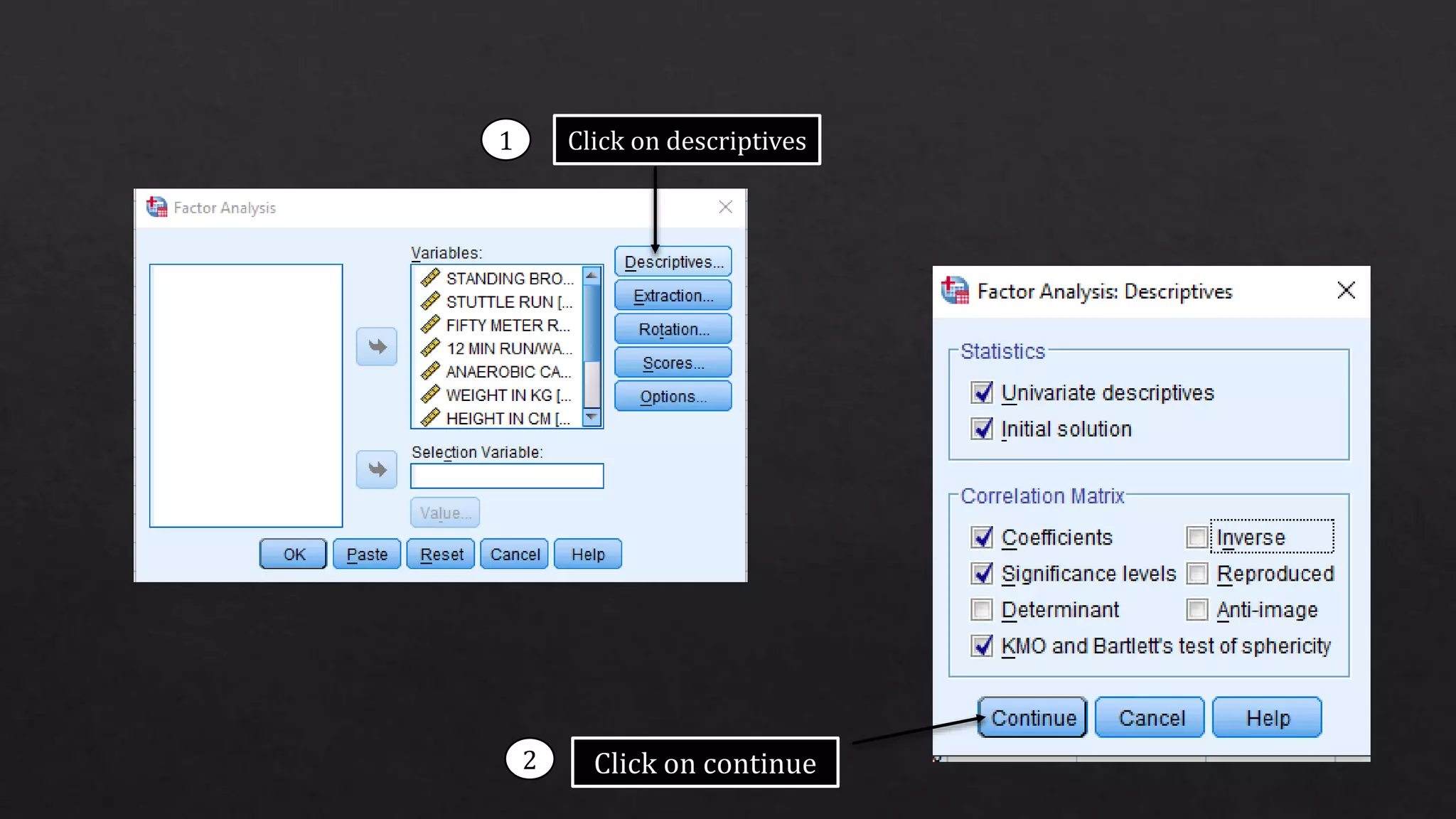Open the Extraction settings
1456x819 pixels.
[x=673, y=296]
